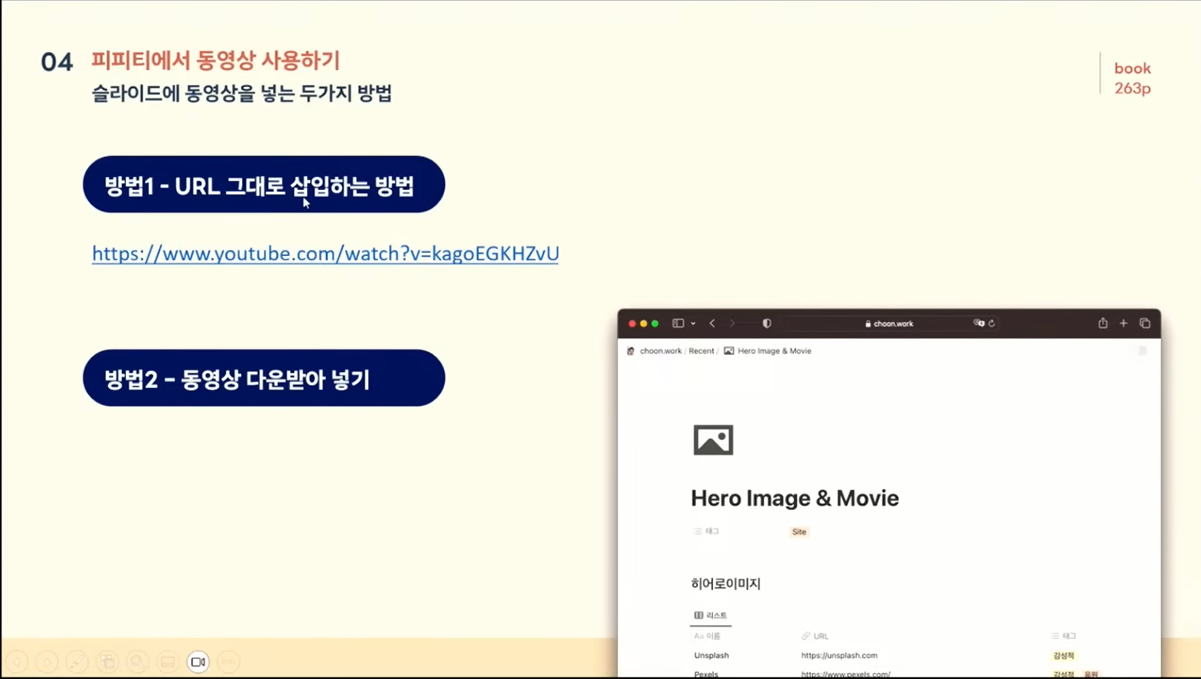
Task: Add a new tab with the plus icon
Action: point(1124,323)
